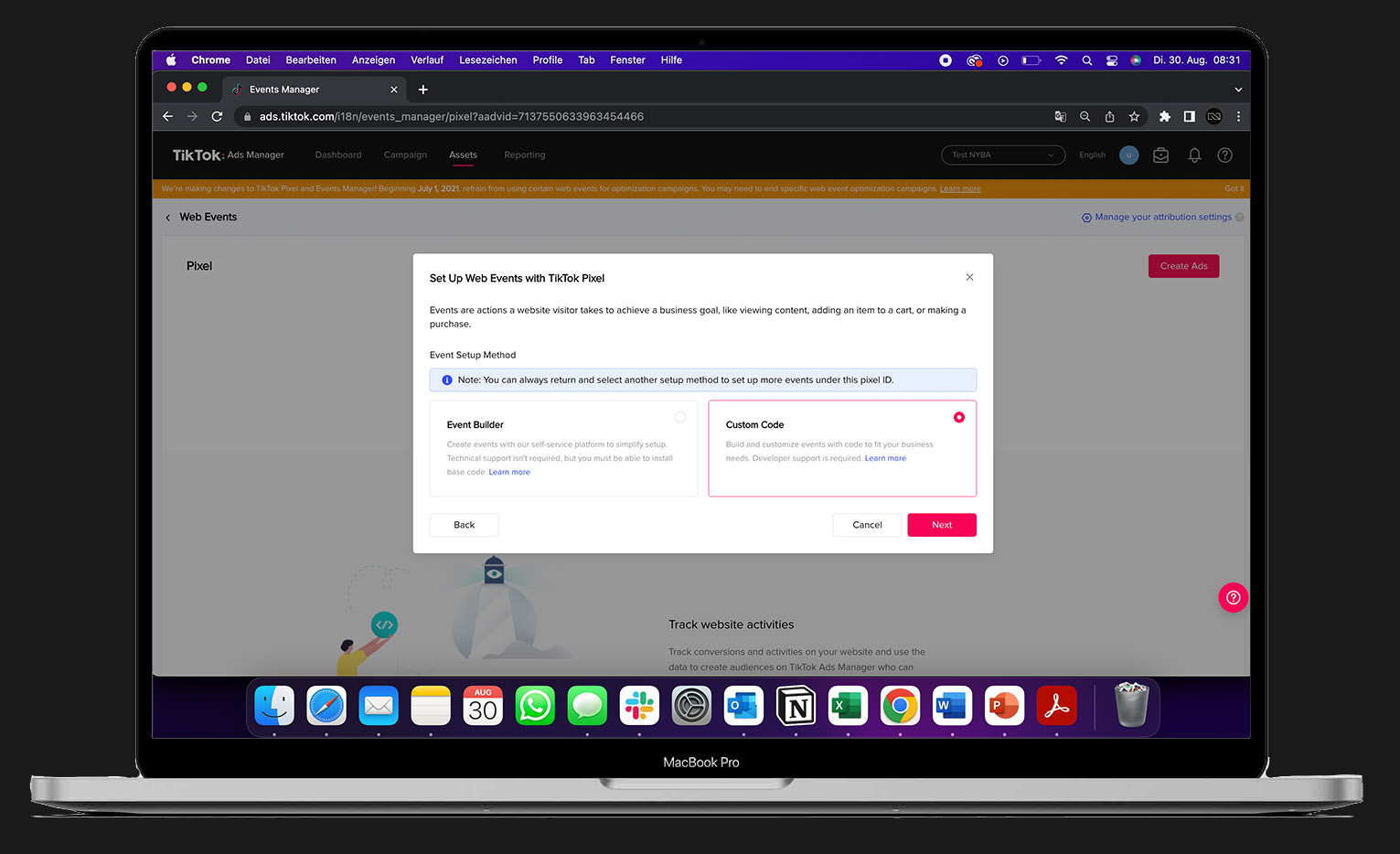Image resolution: width=1400 pixels, height=854 pixels.
Task: Open the notifications bell
Action: click(1194, 155)
